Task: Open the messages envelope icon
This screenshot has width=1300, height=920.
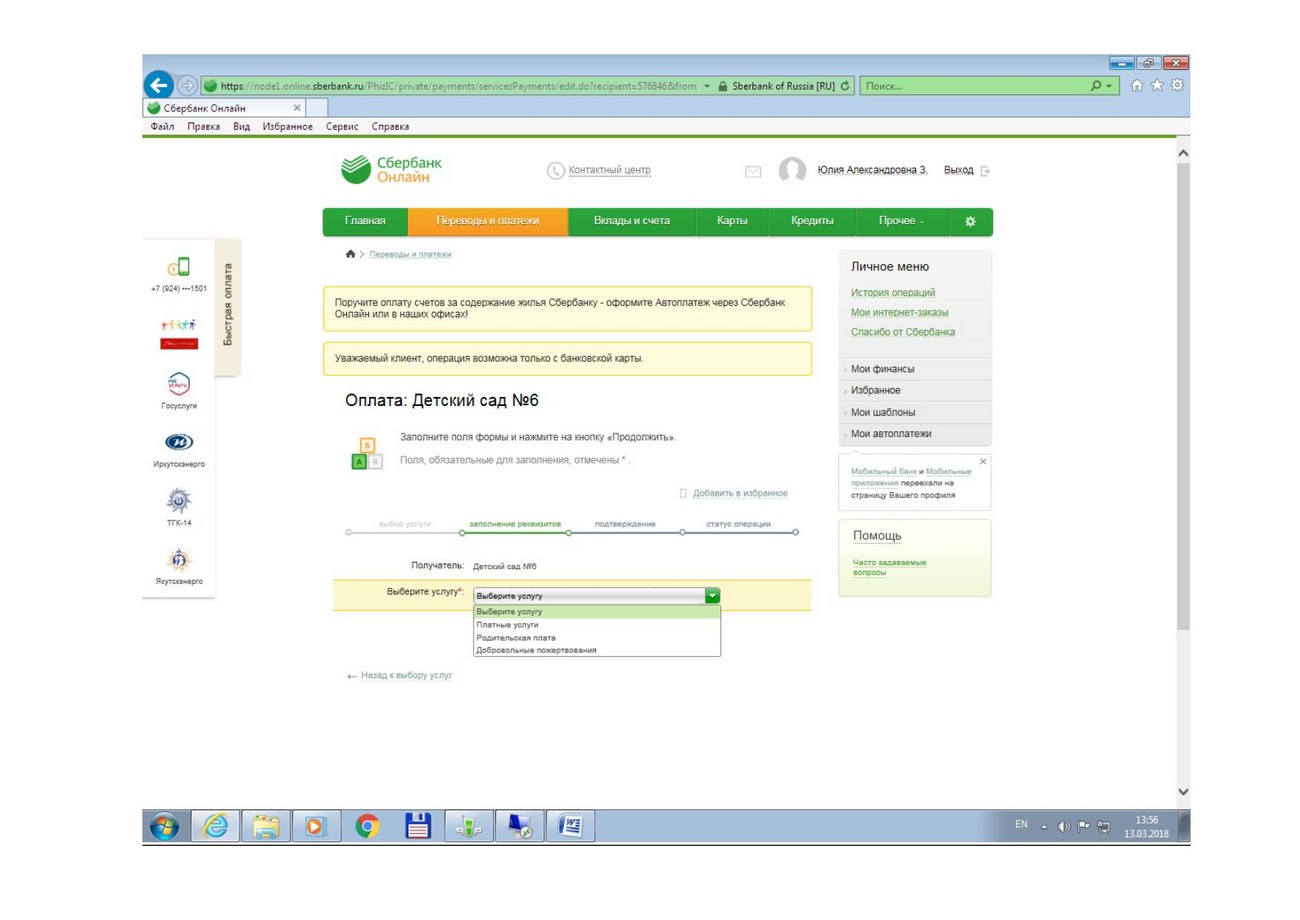Action: point(754,171)
